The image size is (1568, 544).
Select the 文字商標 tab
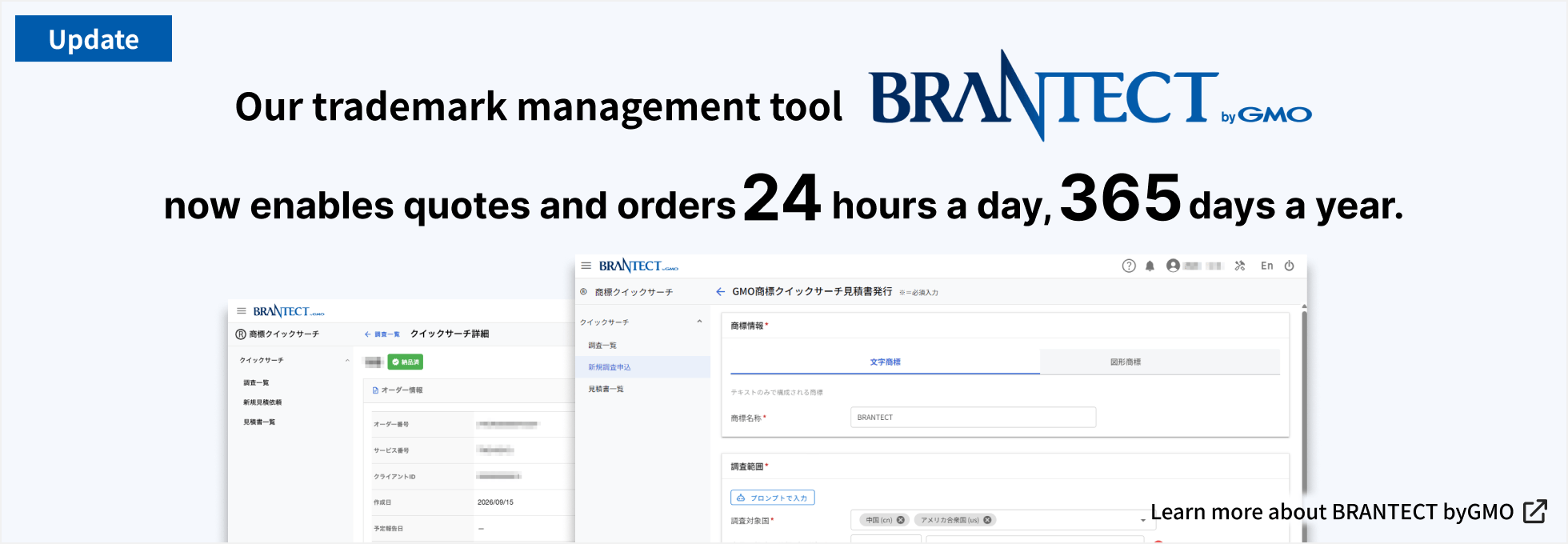point(886,362)
